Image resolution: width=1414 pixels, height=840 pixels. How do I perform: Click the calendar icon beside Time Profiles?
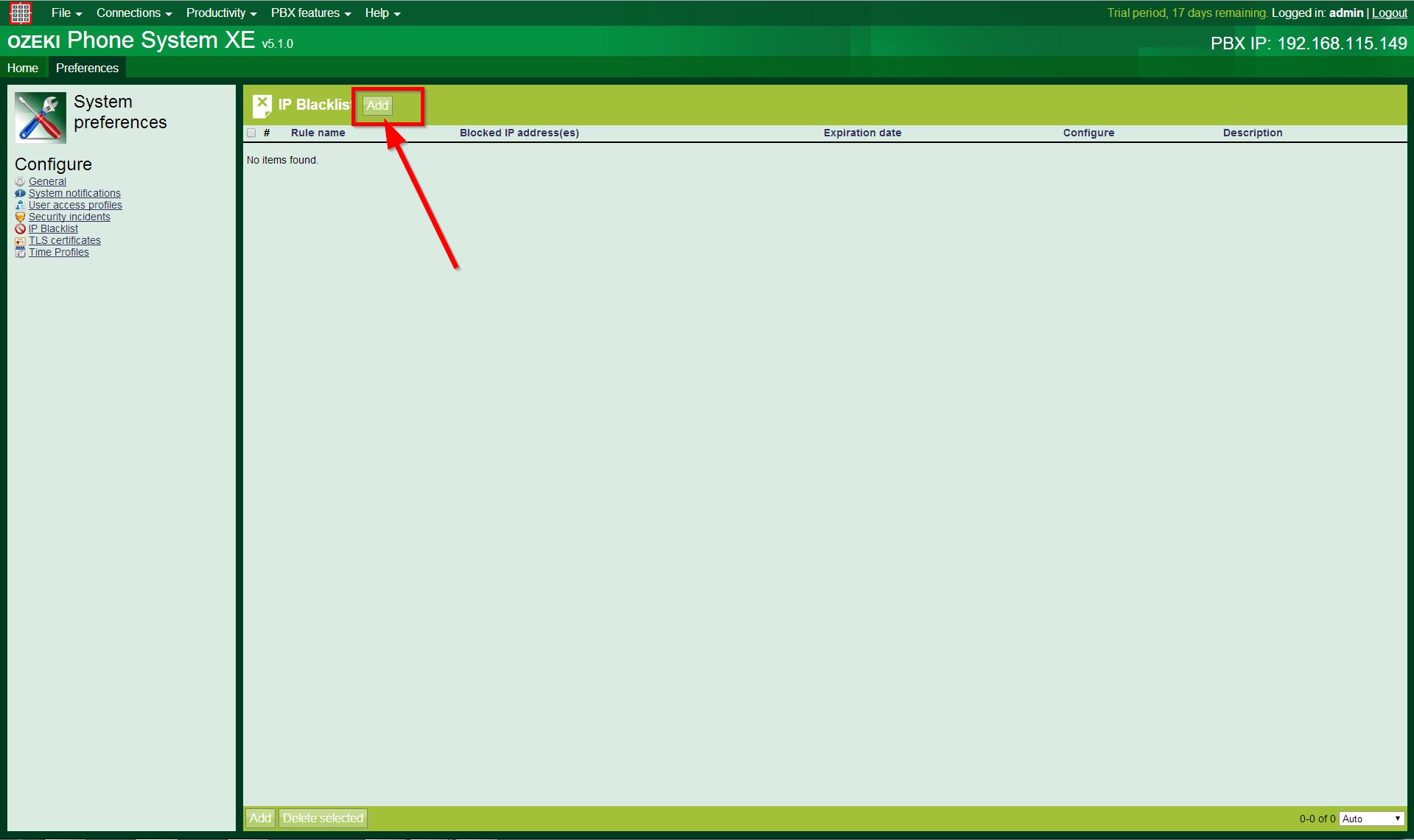[20, 253]
